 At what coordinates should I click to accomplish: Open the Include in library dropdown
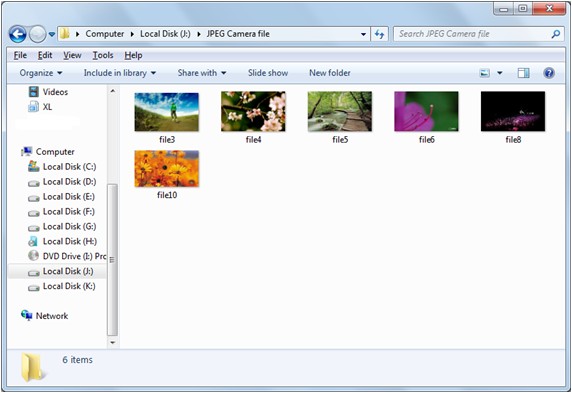120,73
